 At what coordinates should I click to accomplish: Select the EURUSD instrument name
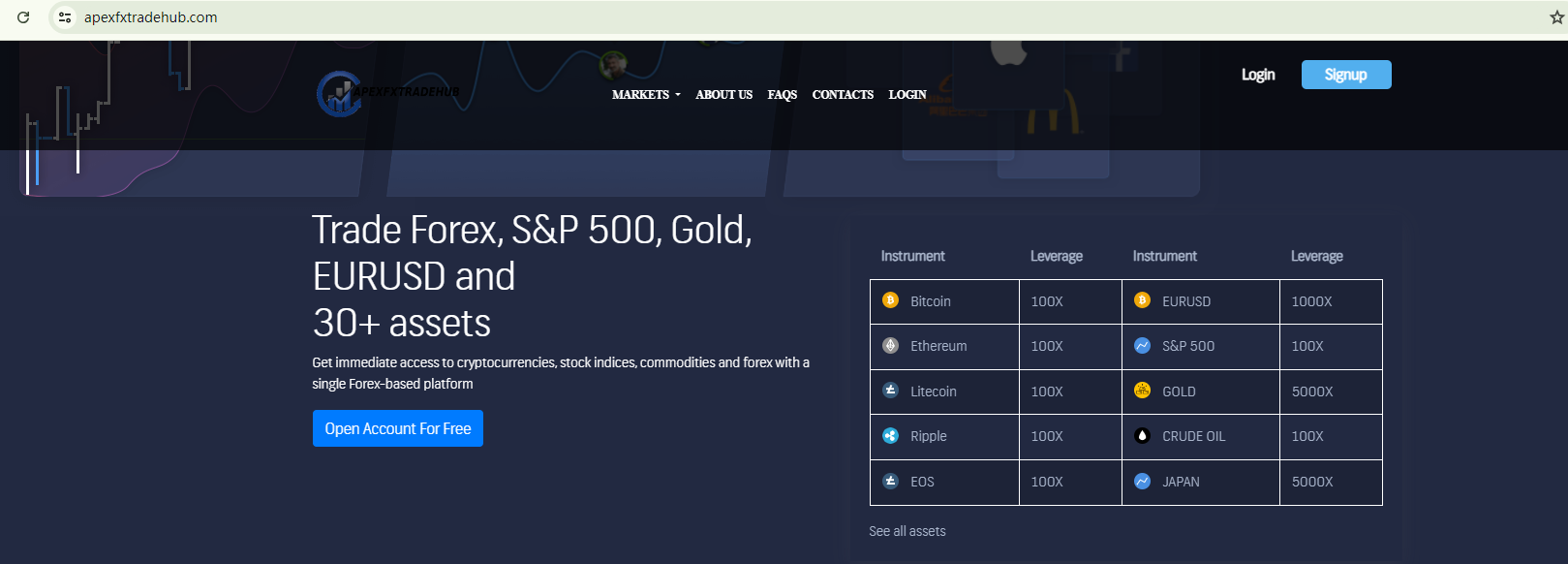(x=1186, y=301)
